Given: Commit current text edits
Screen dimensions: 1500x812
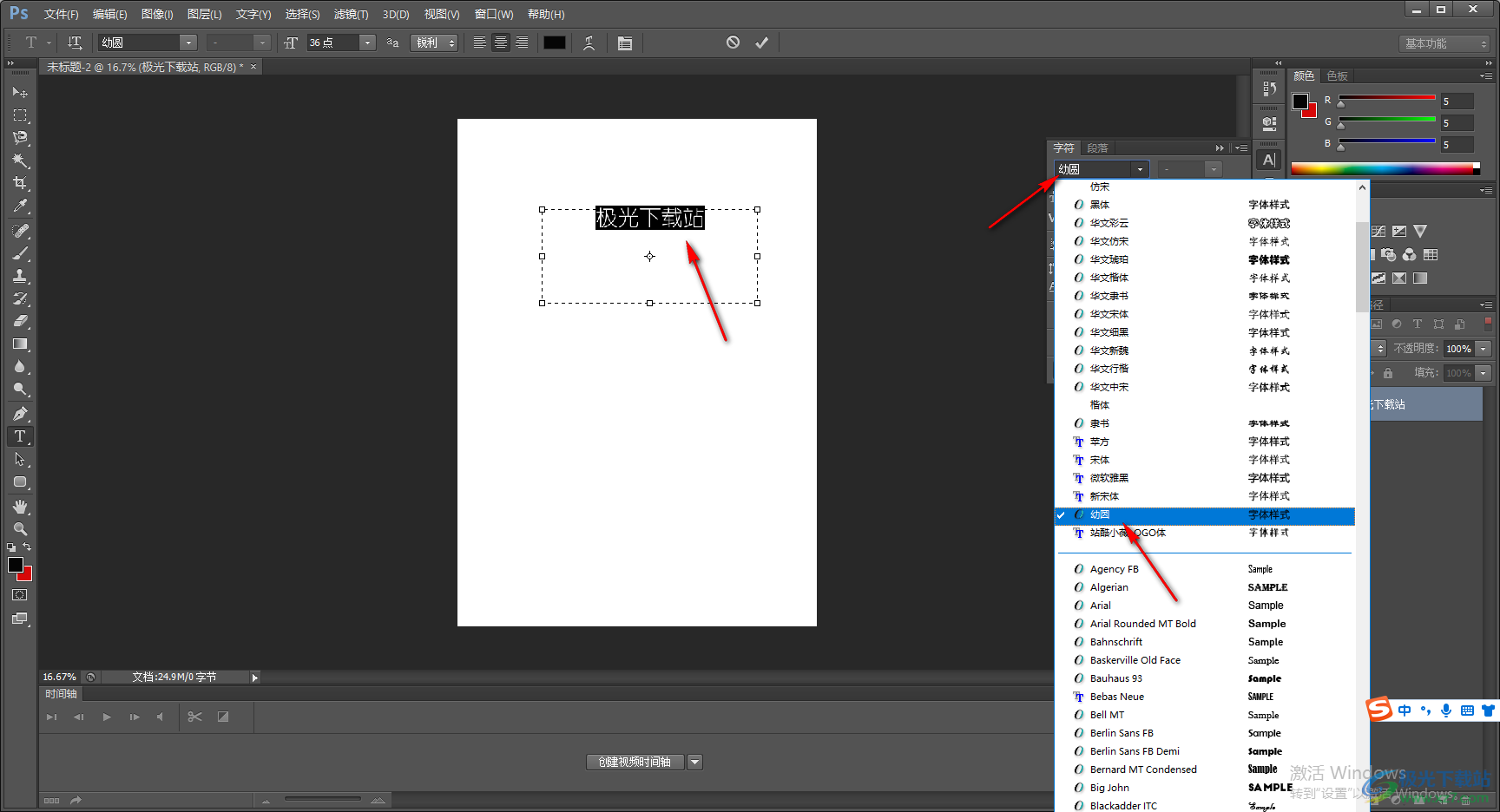Looking at the screenshot, I should pos(761,42).
